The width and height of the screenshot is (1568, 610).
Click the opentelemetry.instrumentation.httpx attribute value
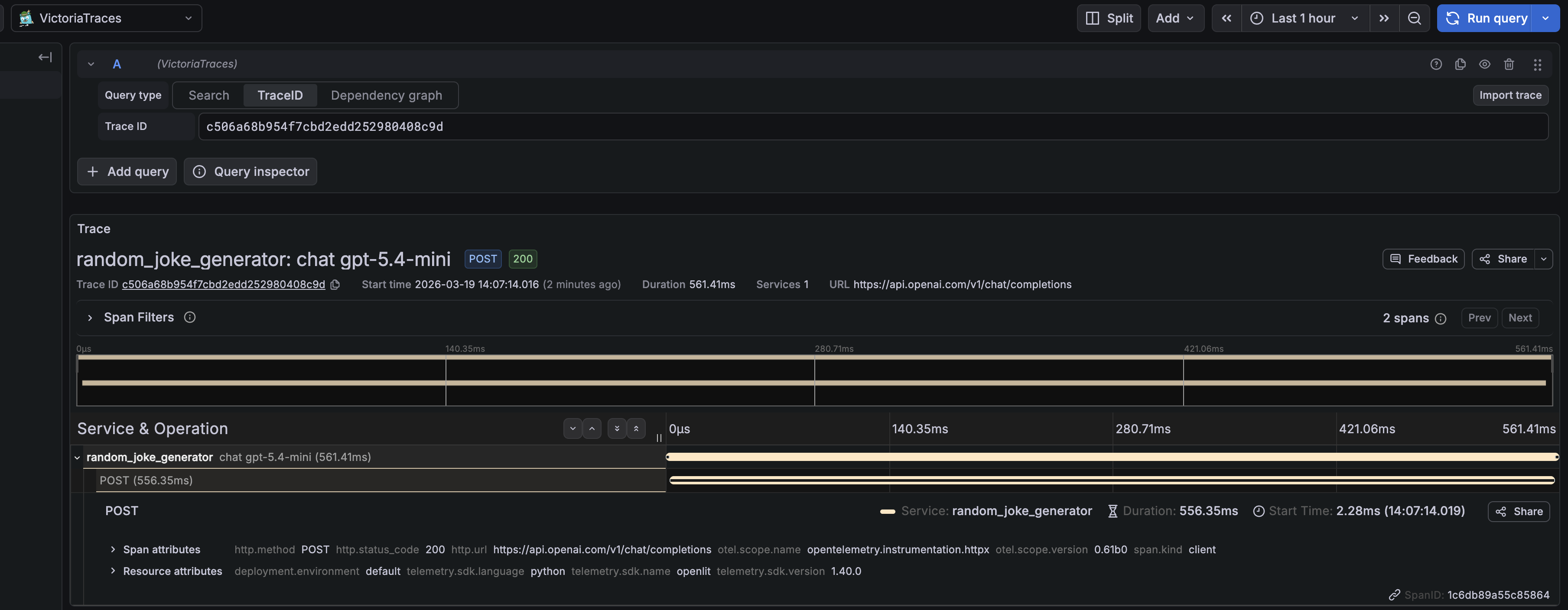(898, 550)
